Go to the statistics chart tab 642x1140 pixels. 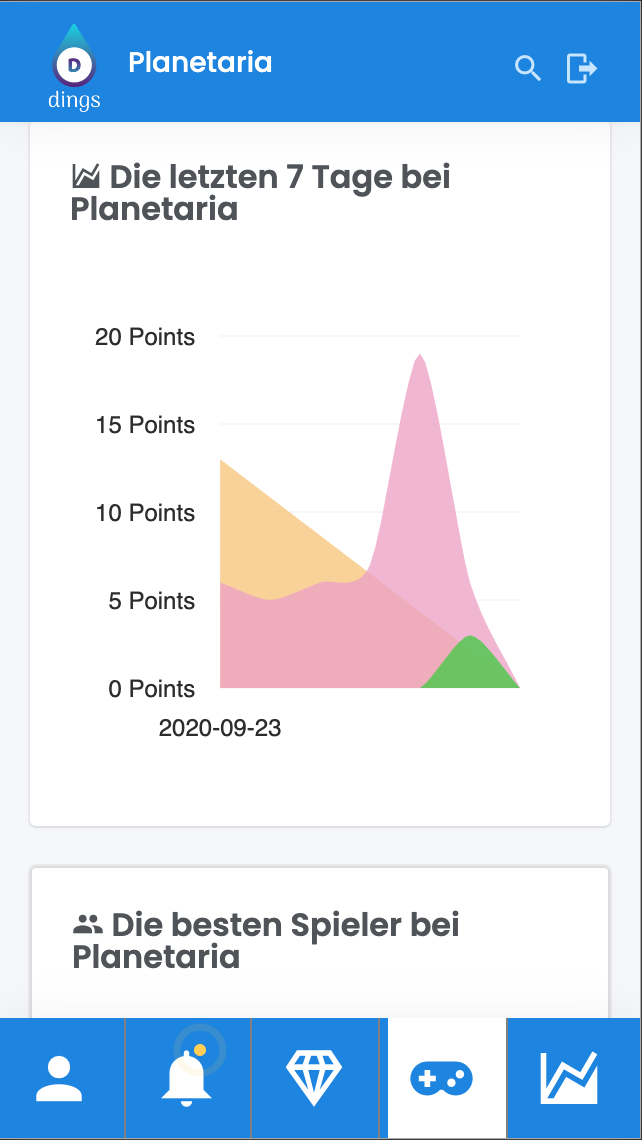pos(569,1079)
